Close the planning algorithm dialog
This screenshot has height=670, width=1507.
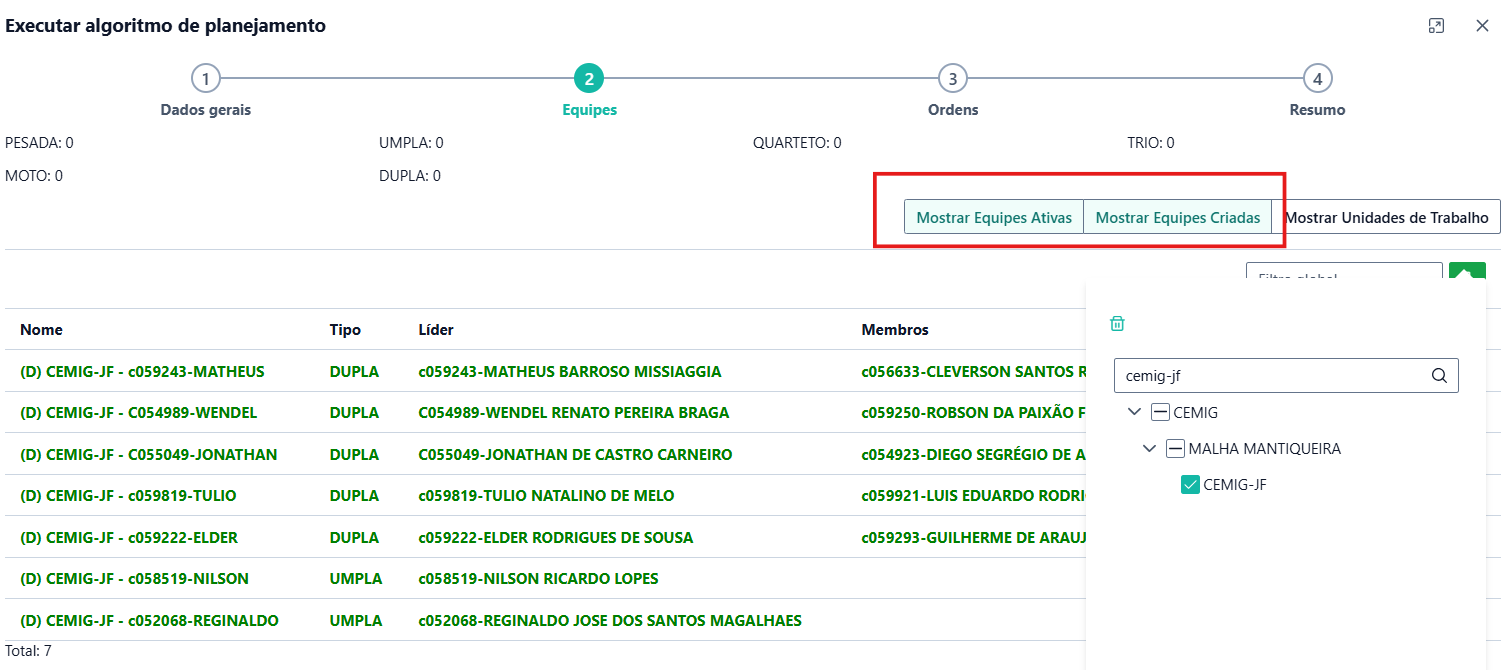click(1482, 26)
